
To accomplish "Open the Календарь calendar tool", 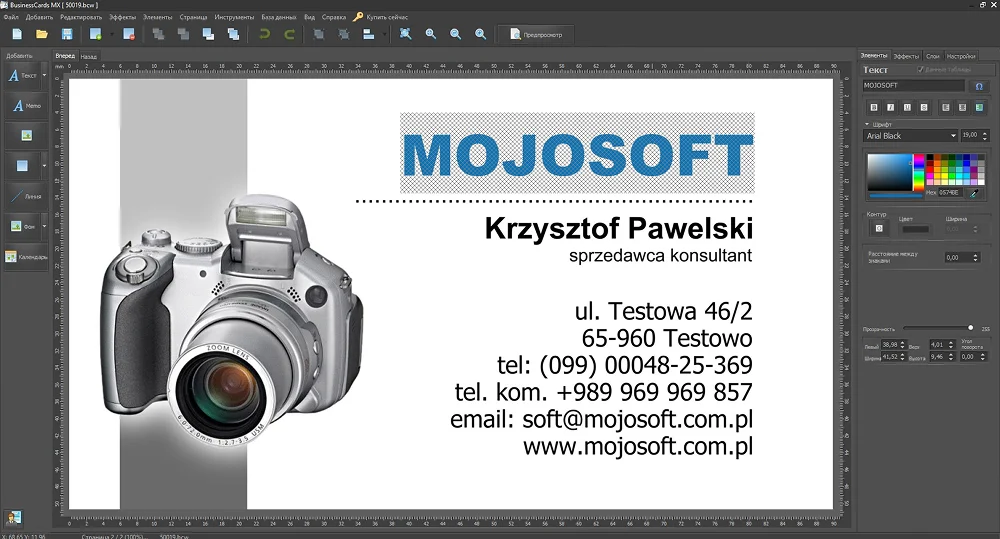I will [x=26, y=257].
